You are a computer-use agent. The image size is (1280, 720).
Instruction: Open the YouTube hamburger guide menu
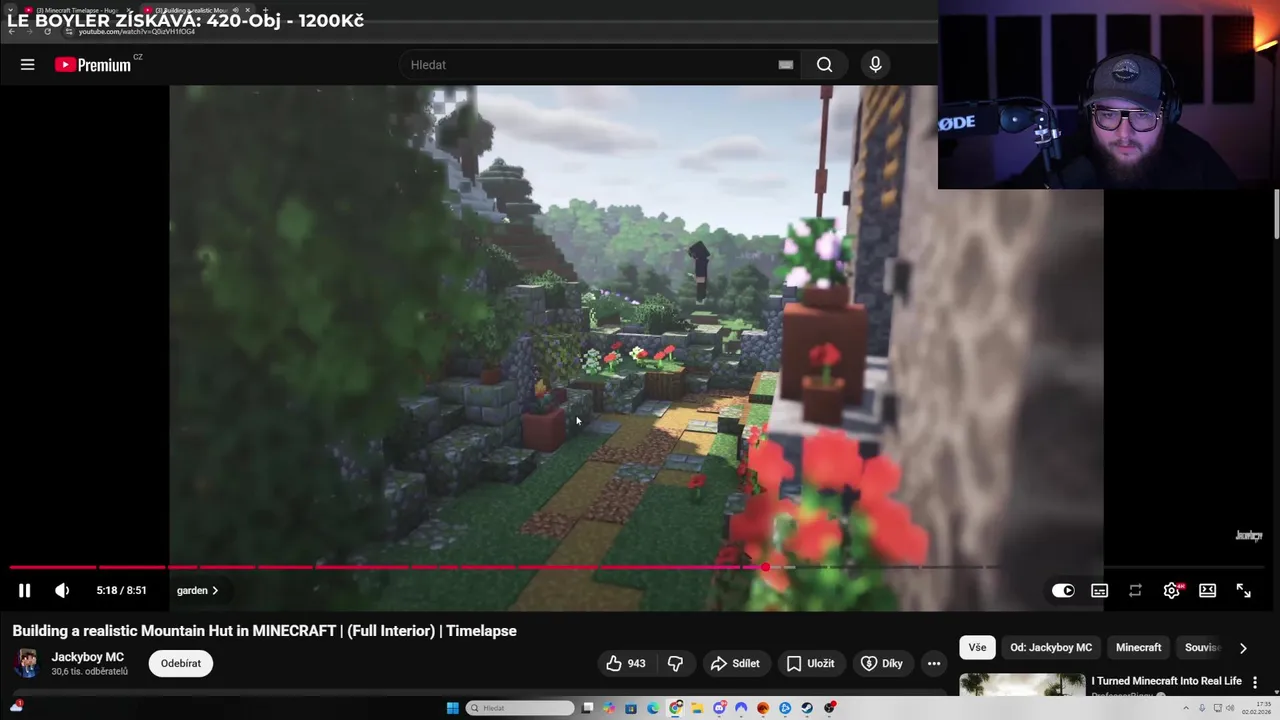27,65
